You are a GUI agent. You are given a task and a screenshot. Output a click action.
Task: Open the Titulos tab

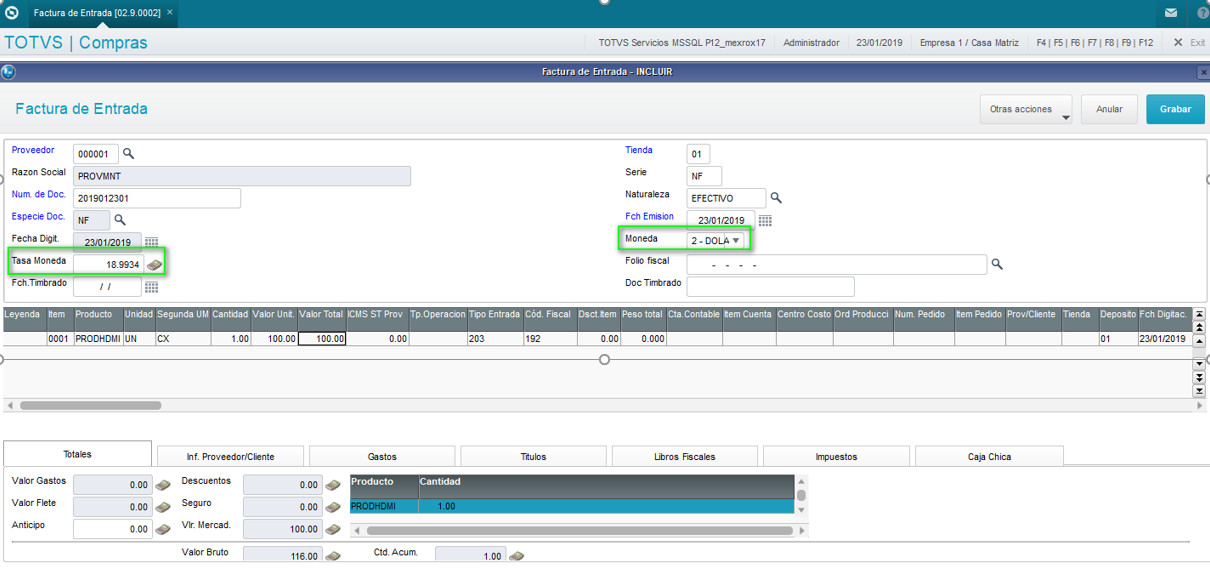click(533, 456)
